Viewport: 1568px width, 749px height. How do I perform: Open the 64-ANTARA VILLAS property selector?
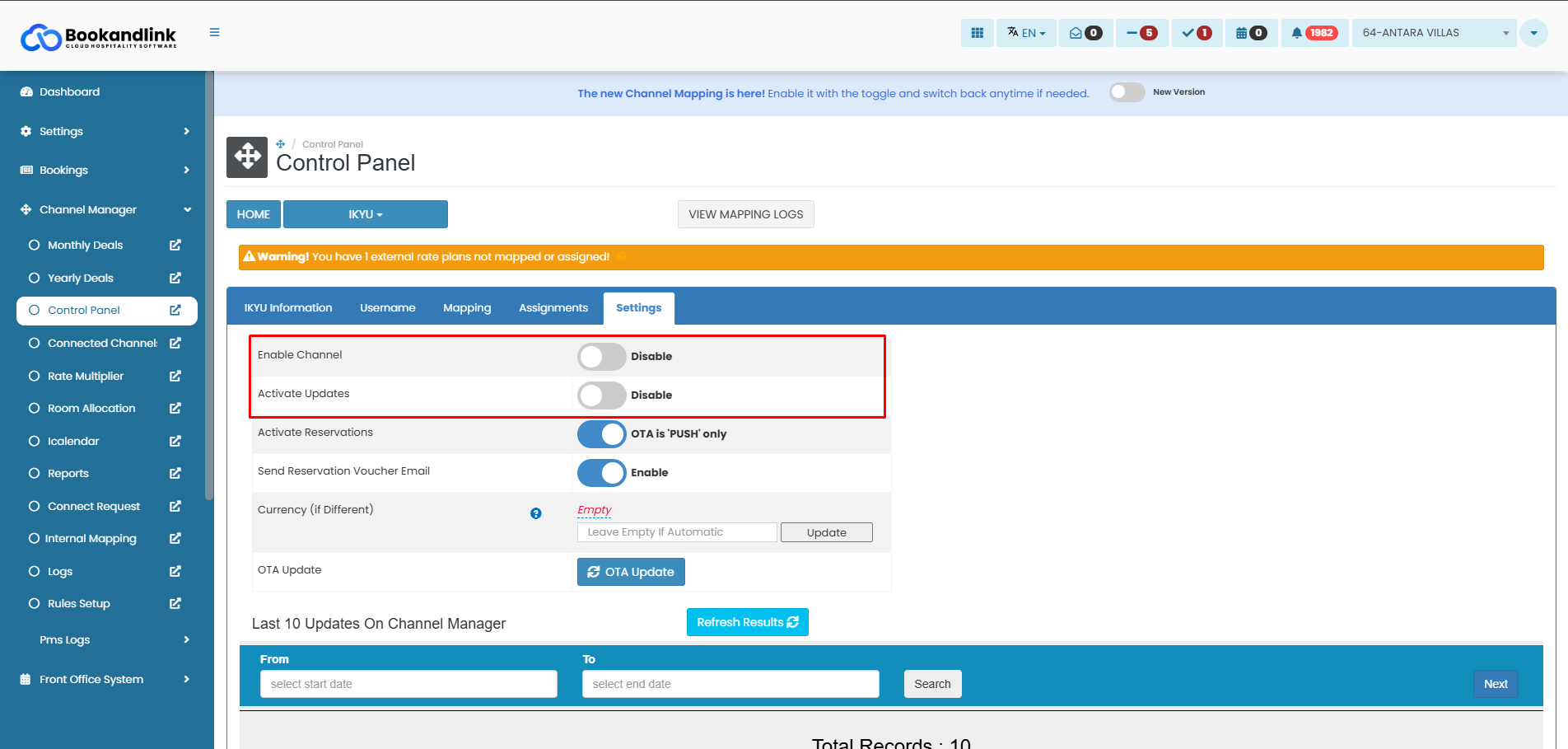[1434, 33]
